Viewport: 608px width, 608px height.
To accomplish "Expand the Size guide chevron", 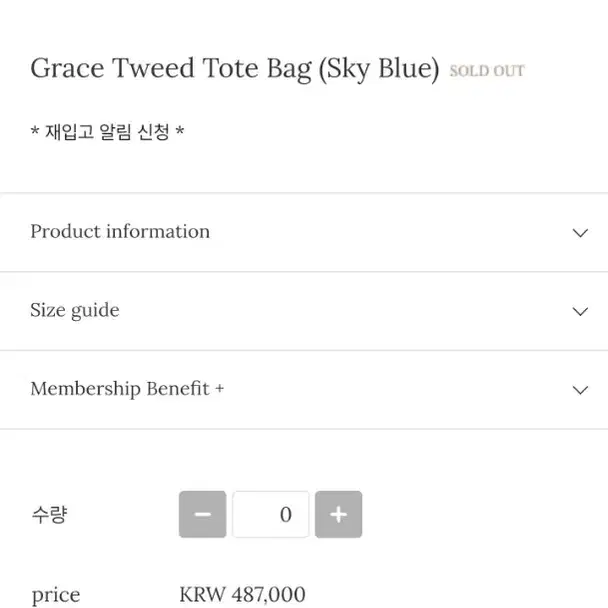I will tap(580, 311).
